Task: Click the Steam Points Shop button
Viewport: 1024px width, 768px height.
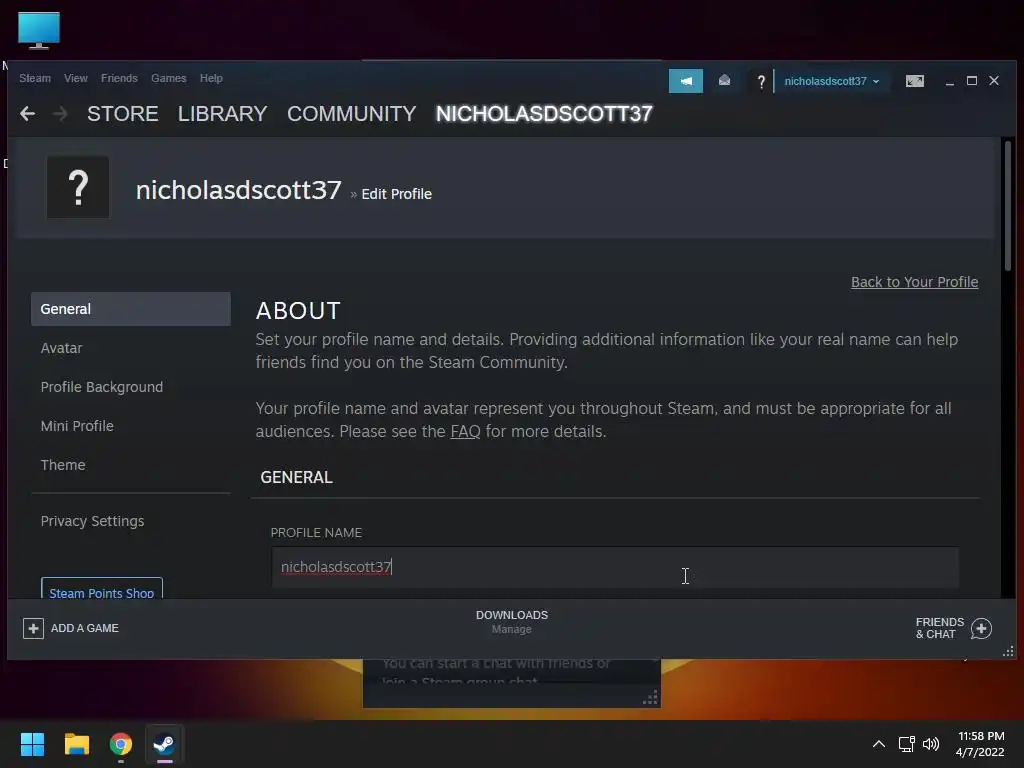Action: [x=102, y=588]
